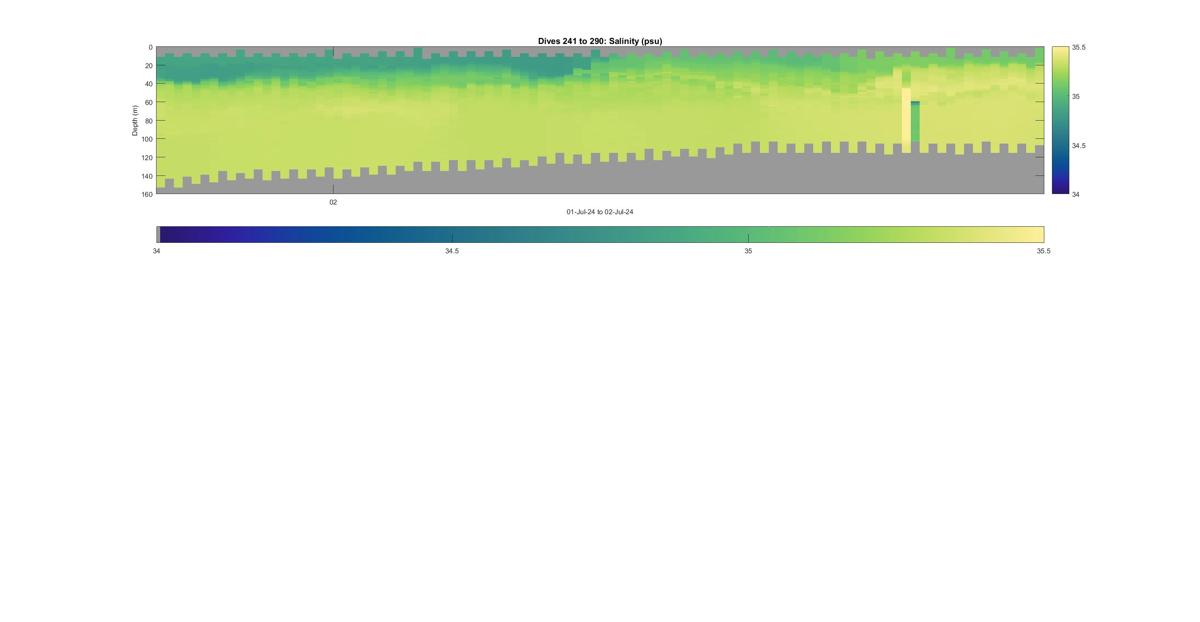
Task: Click the "34.5" label on vertical colorbar
Action: (1079, 145)
